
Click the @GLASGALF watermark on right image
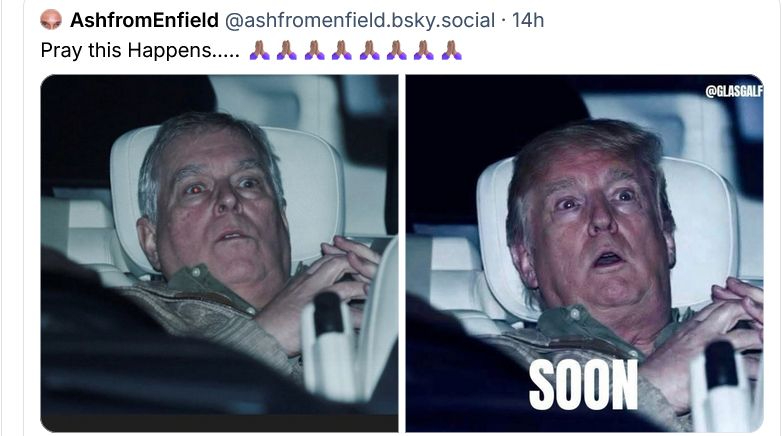click(734, 91)
